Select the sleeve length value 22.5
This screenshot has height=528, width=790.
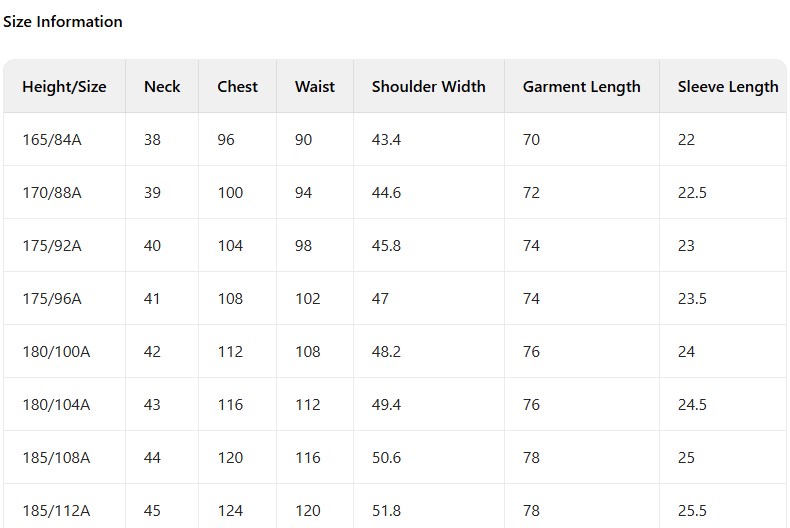coord(692,193)
